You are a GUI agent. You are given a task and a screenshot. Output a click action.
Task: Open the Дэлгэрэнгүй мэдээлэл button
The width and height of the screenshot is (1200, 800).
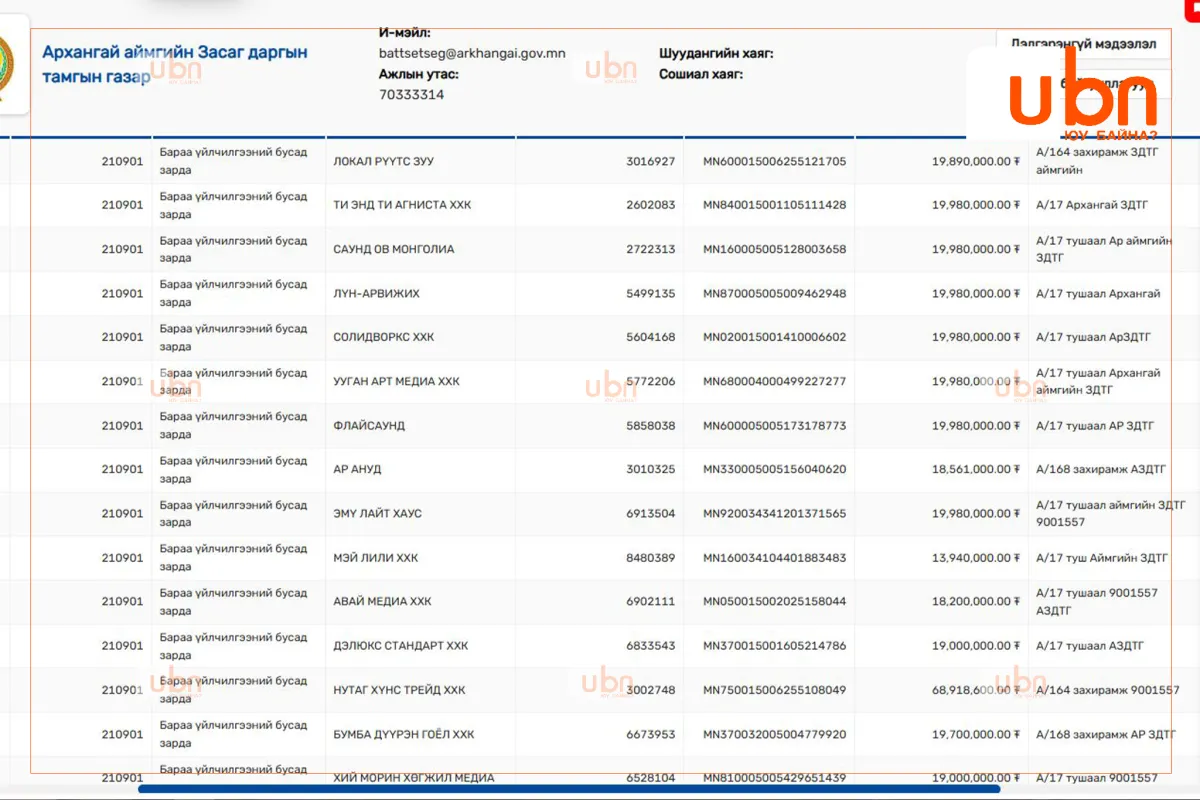pos(1083,44)
